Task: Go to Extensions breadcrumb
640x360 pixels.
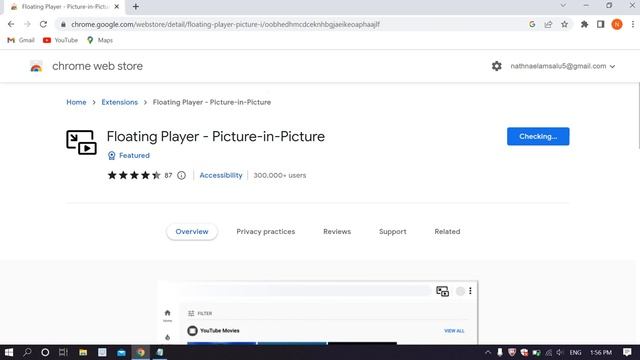Action: click(120, 102)
